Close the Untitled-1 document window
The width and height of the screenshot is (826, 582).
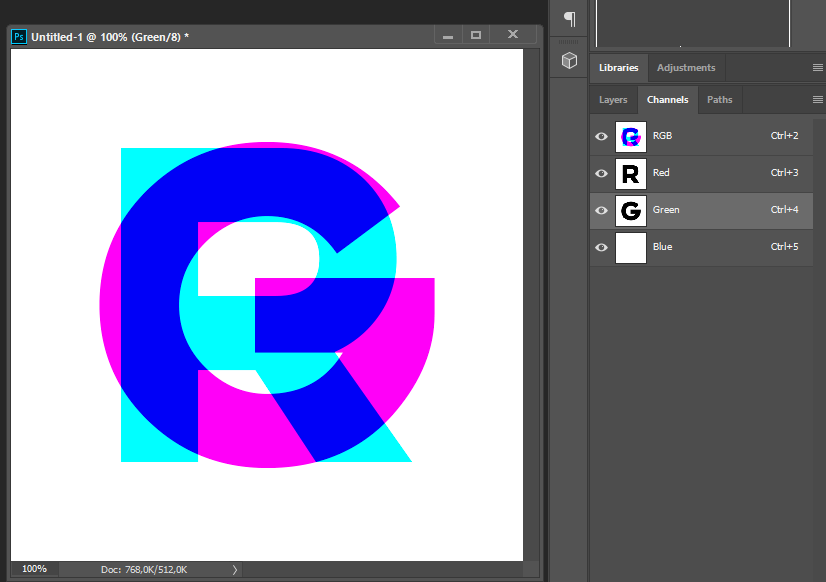point(513,35)
